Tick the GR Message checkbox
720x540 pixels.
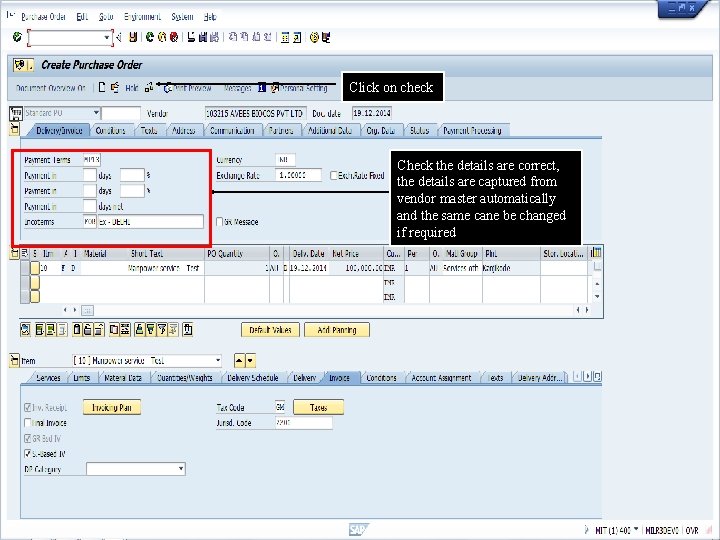[219, 222]
